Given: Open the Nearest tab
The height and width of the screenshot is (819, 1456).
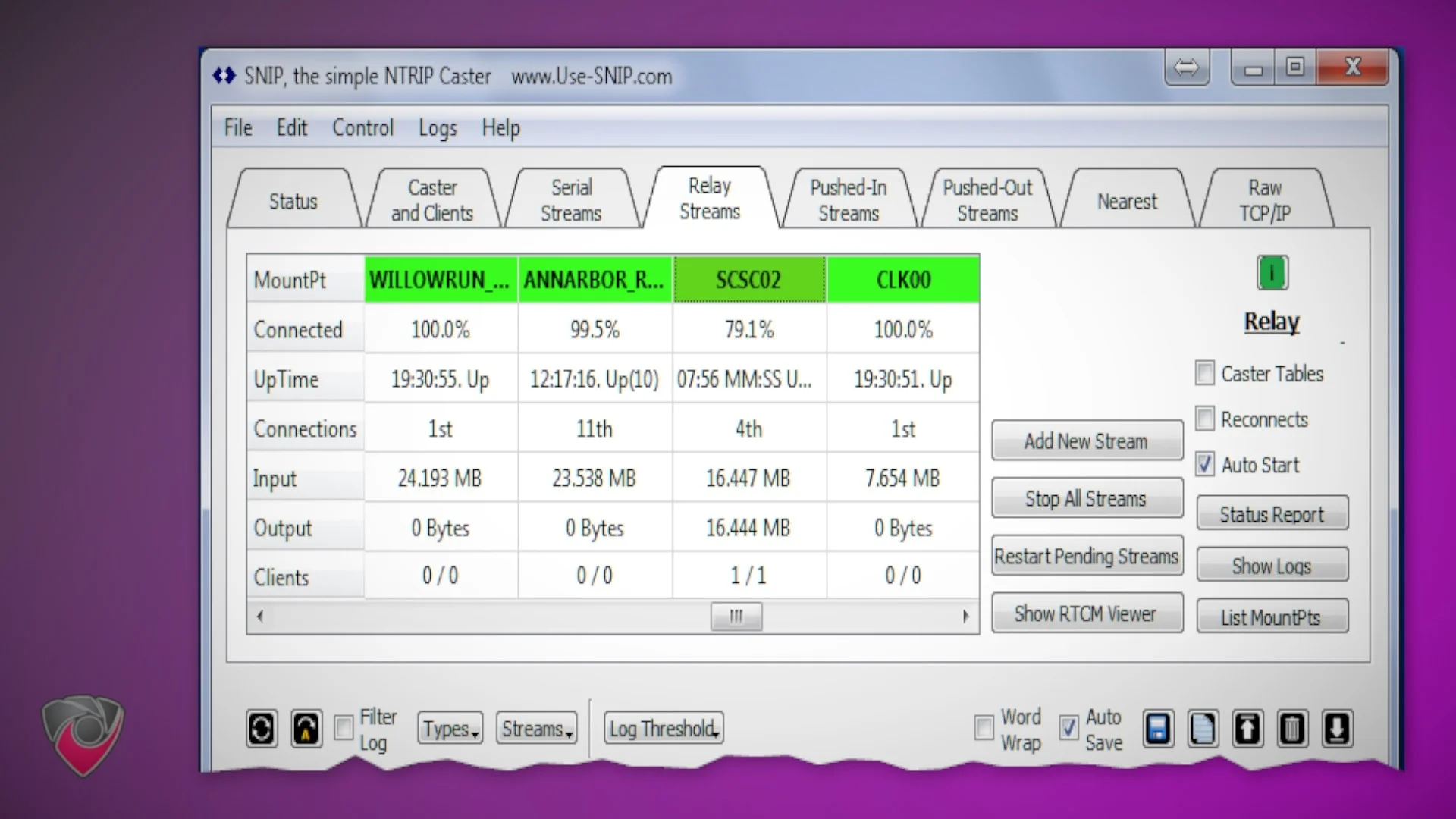Looking at the screenshot, I should (1127, 200).
